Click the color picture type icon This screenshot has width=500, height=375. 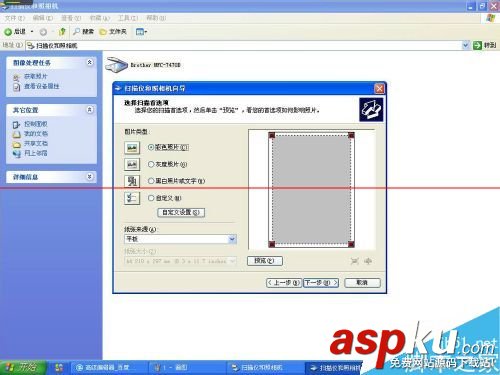click(132, 147)
